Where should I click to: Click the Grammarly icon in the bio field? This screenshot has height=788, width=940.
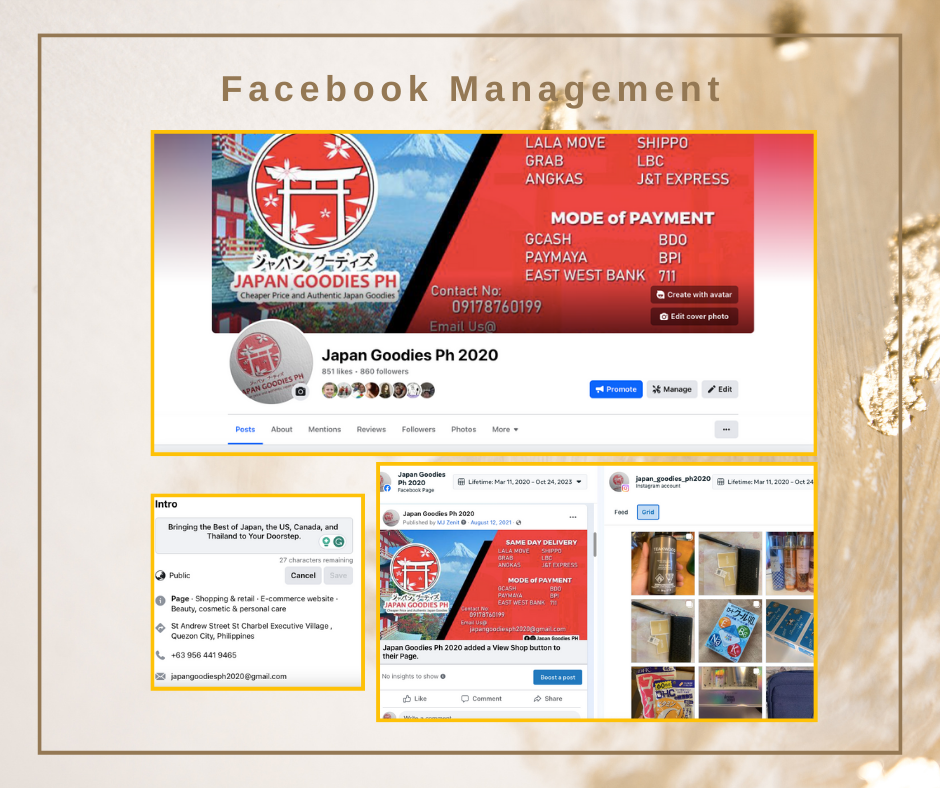pyautogui.click(x=339, y=542)
